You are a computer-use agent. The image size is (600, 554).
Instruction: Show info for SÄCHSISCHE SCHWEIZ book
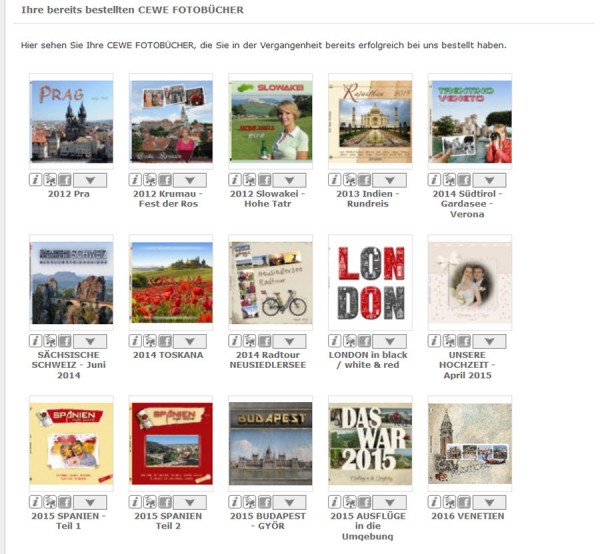point(35,341)
